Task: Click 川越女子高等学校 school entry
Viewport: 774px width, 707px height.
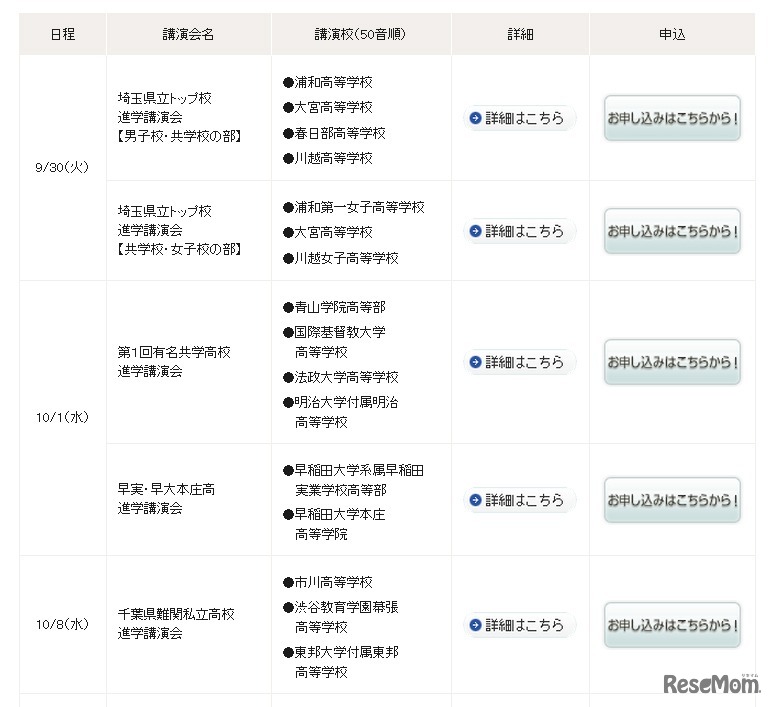Action: click(341, 258)
